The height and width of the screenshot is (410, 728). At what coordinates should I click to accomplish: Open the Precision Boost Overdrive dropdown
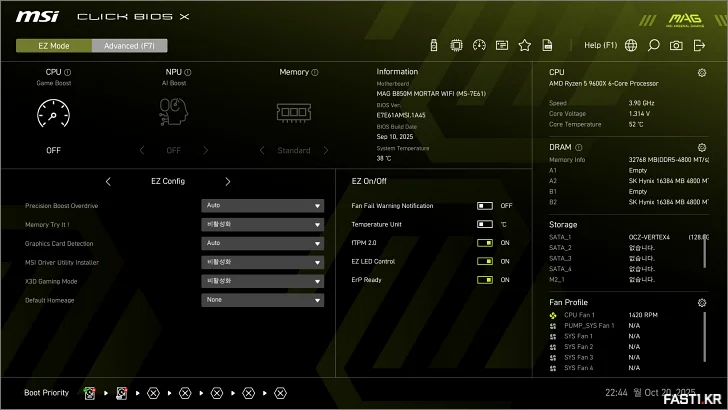click(263, 206)
